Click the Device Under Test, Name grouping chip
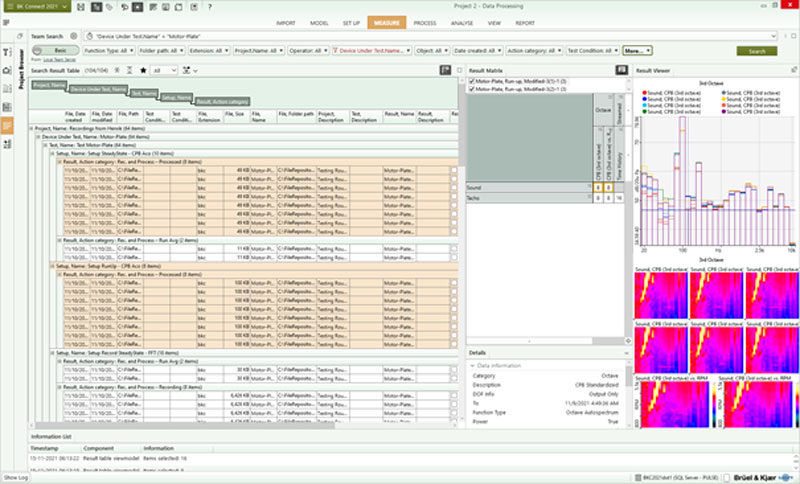 click(x=98, y=89)
